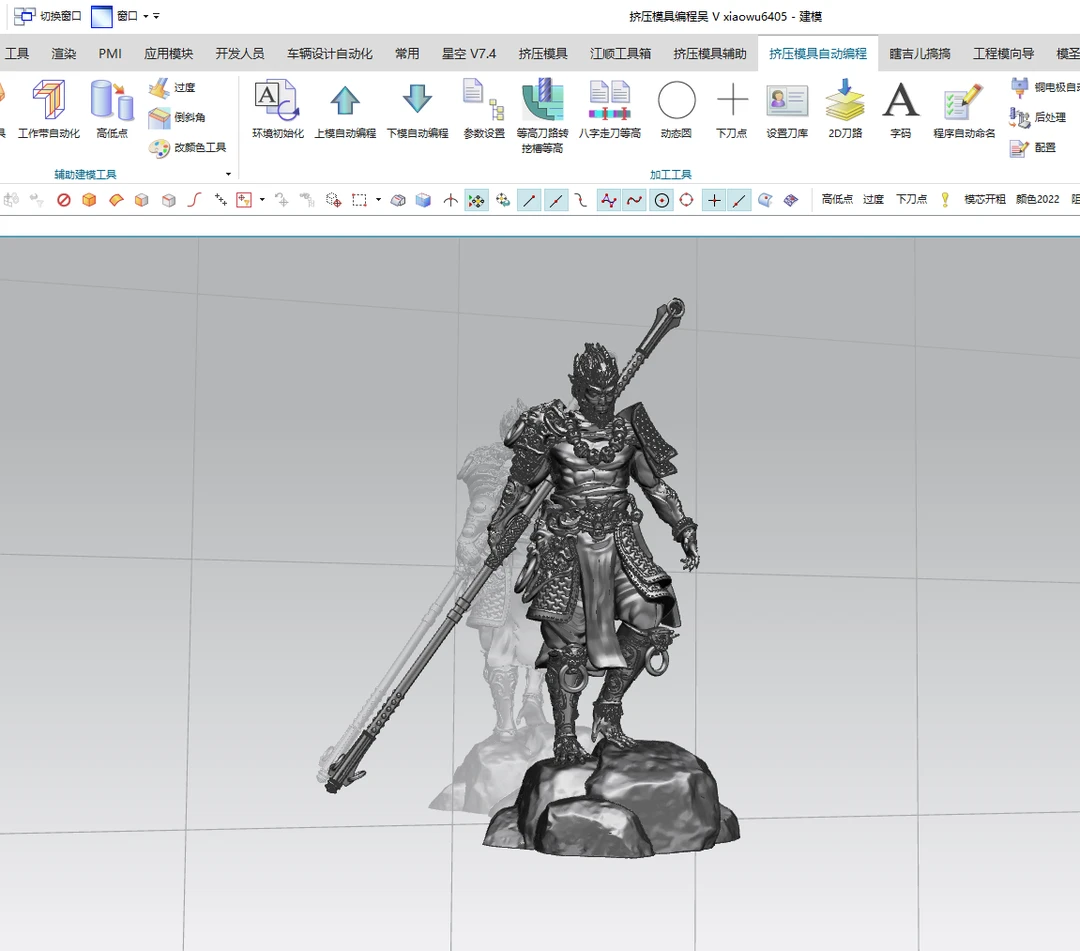Click 切换窗口 in the title bar
The height and width of the screenshot is (951, 1080).
pos(48,16)
